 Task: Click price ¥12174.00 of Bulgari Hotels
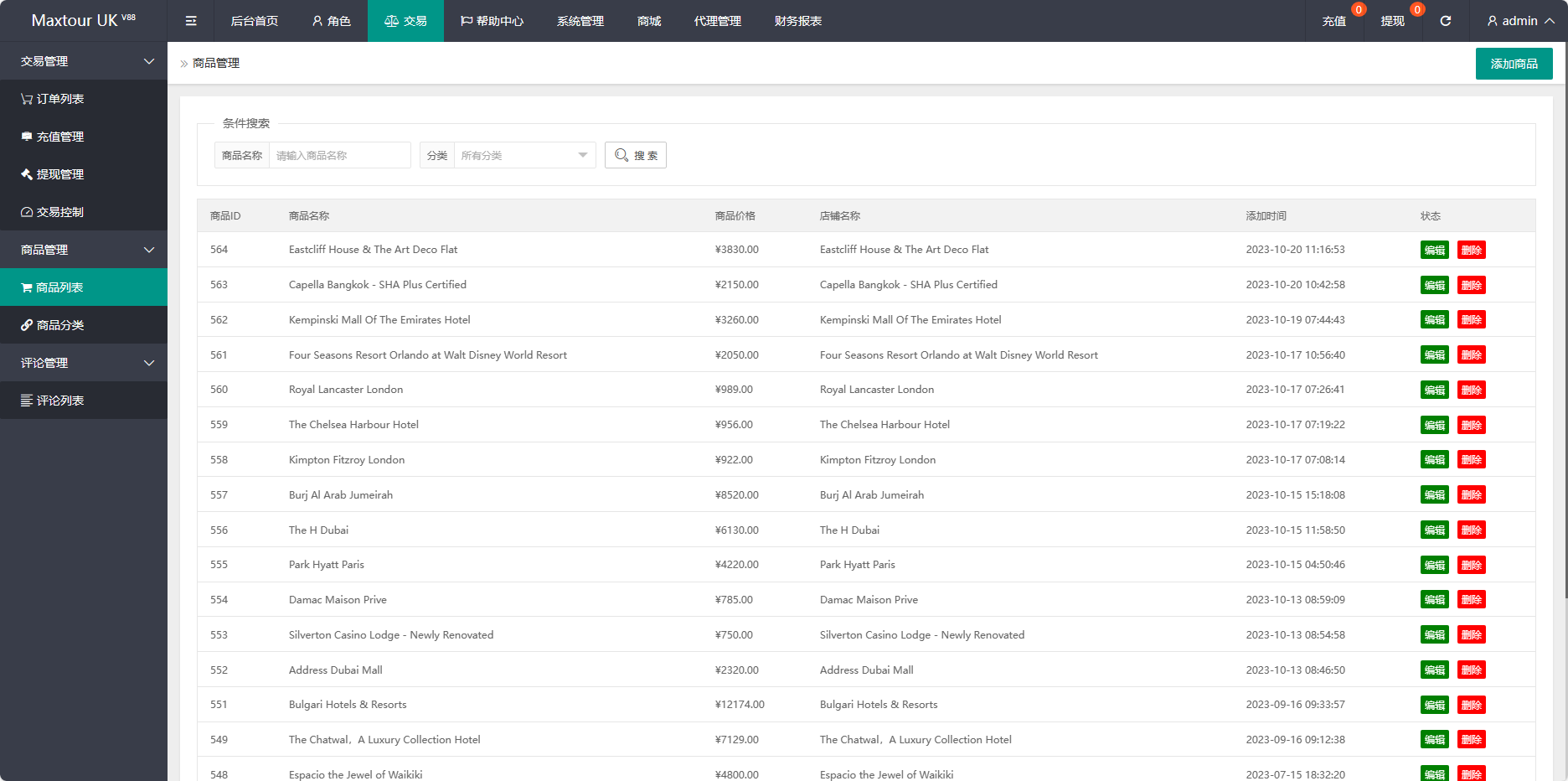point(740,705)
